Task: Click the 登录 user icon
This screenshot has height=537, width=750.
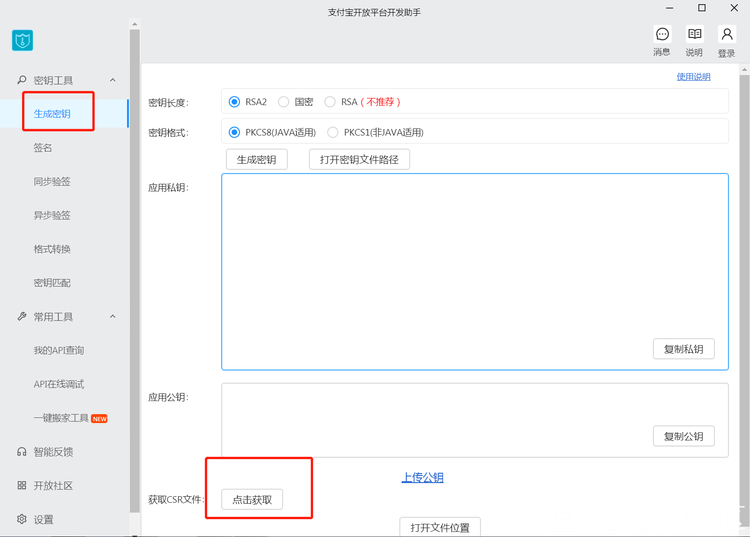Action: pyautogui.click(x=727, y=34)
